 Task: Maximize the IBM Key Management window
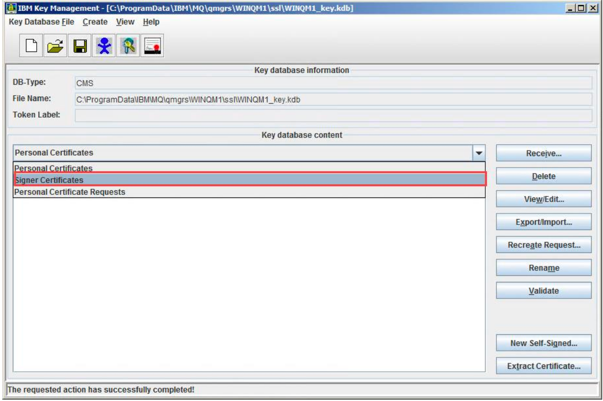pos(581,8)
